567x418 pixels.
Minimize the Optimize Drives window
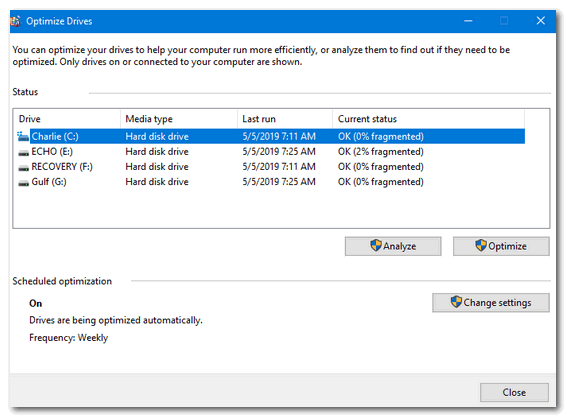click(x=468, y=21)
